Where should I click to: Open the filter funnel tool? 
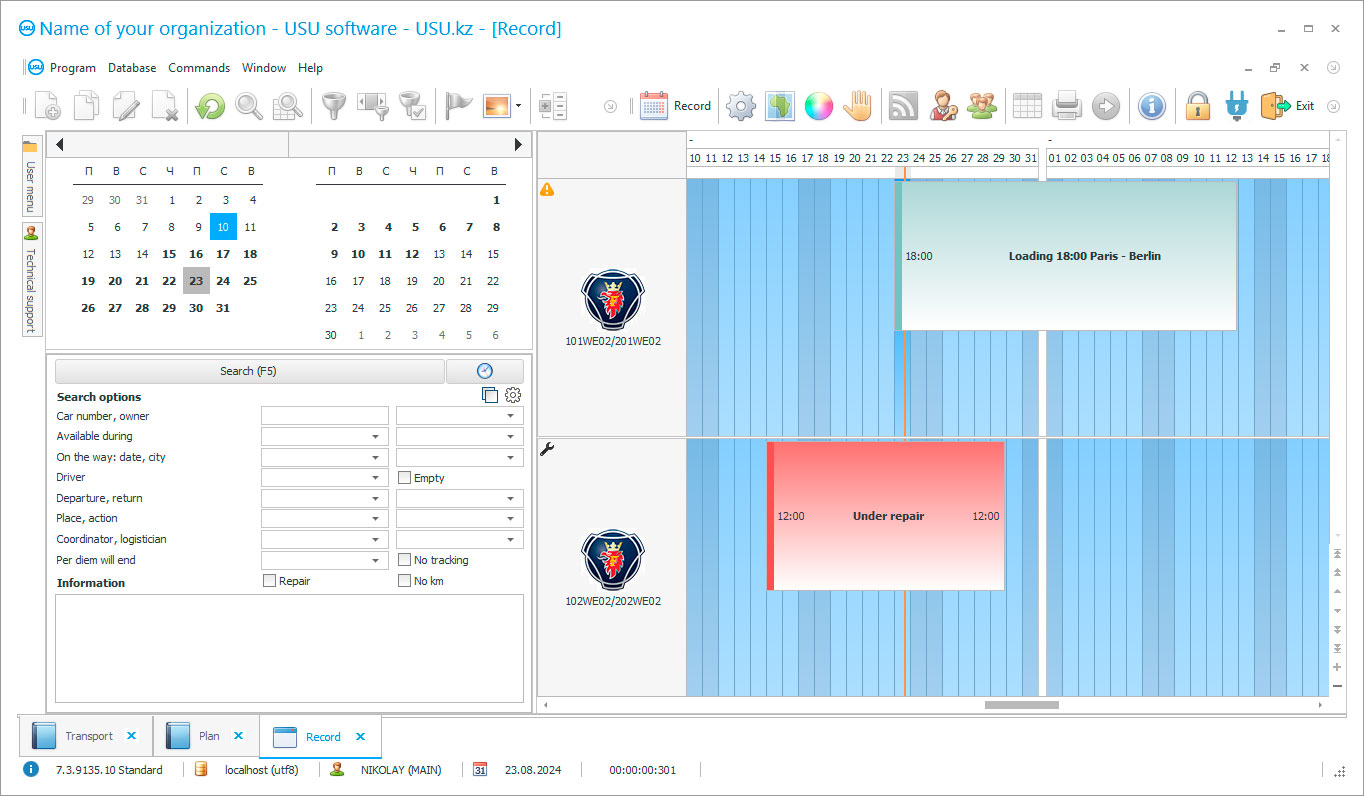334,105
